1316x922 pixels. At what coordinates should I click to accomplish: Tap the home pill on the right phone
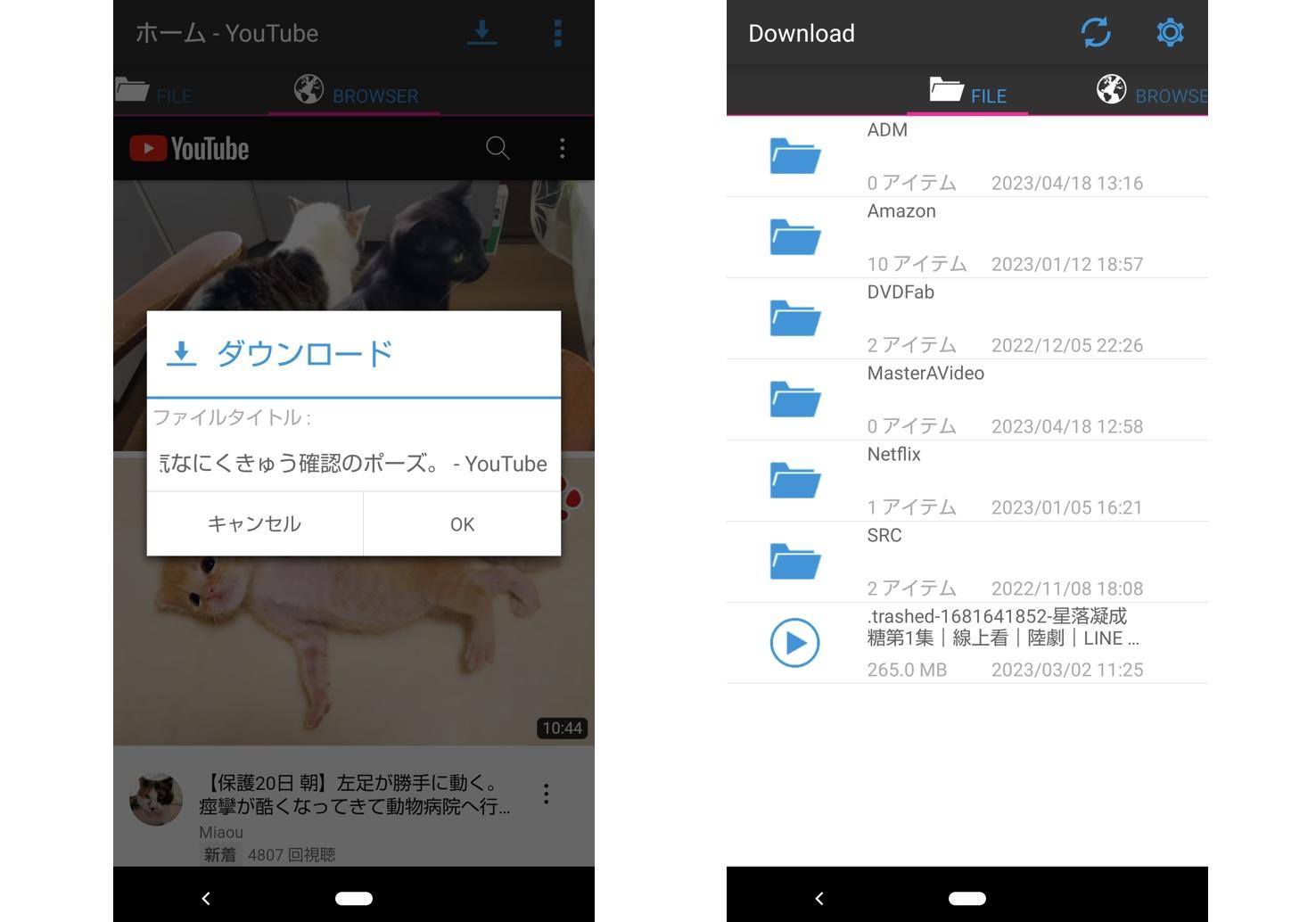coord(967,899)
